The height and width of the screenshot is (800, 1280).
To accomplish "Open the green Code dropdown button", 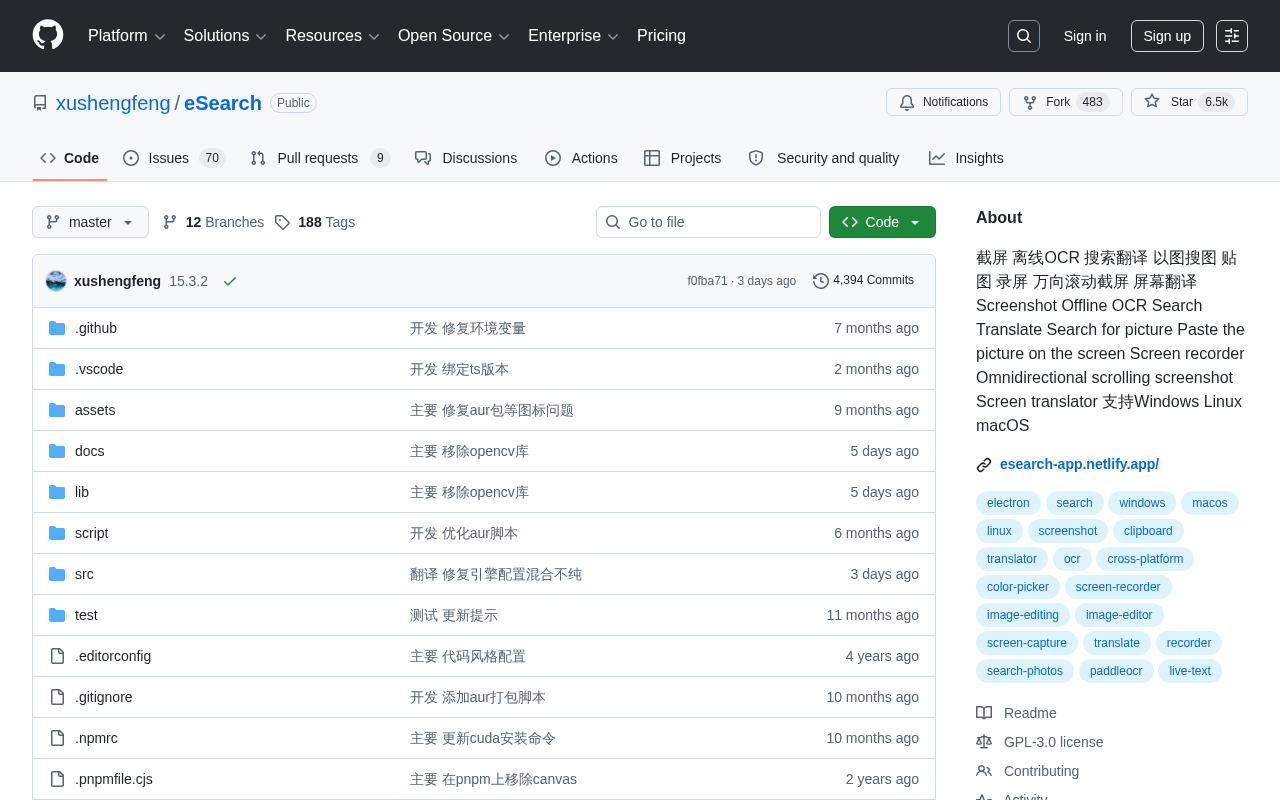I will pyautogui.click(x=882, y=222).
